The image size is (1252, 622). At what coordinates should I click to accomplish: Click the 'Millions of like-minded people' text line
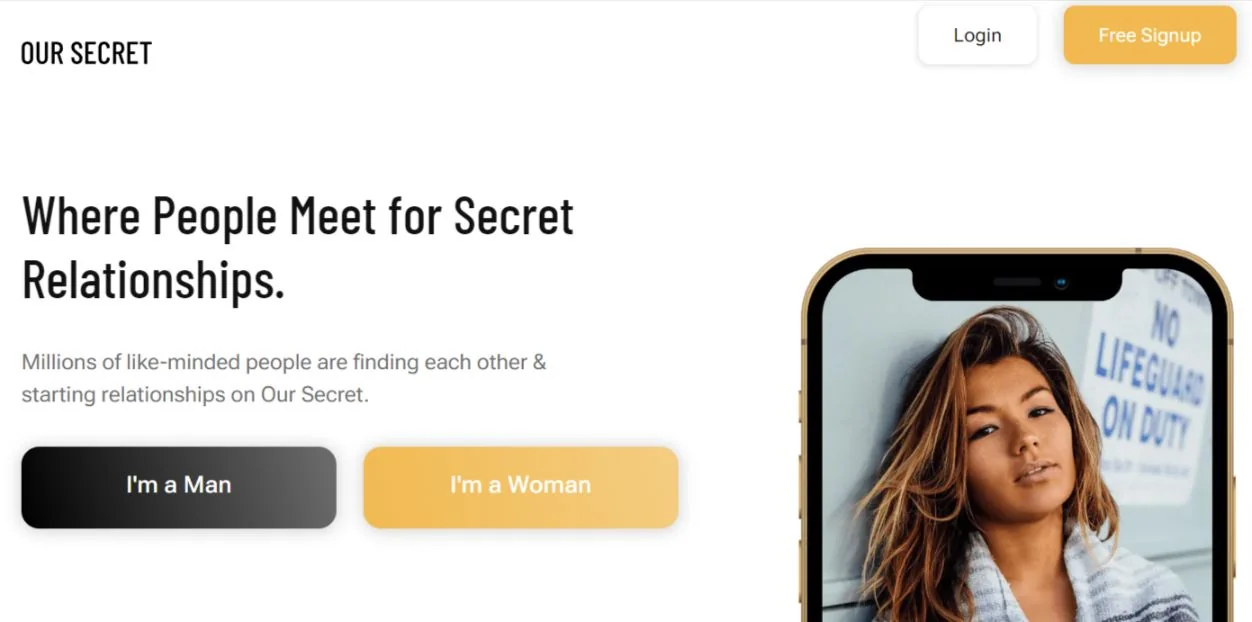click(284, 362)
